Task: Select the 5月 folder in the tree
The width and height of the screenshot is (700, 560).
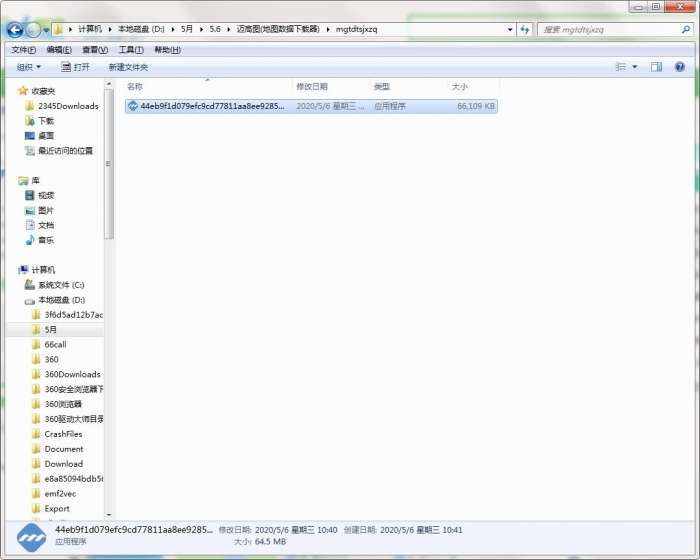Action: click(50, 330)
